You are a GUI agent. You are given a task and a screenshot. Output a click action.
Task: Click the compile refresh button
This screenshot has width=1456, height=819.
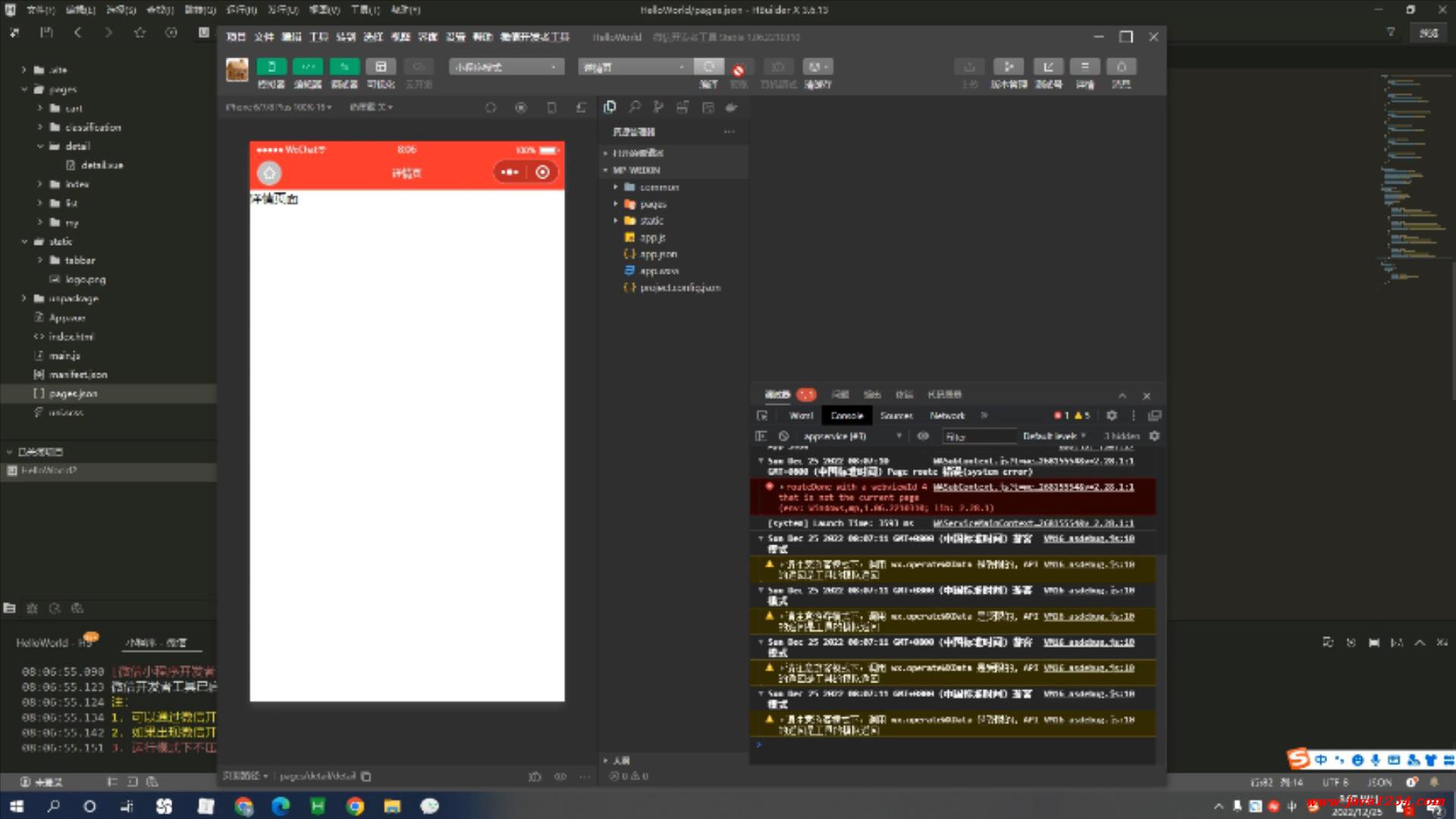(709, 67)
